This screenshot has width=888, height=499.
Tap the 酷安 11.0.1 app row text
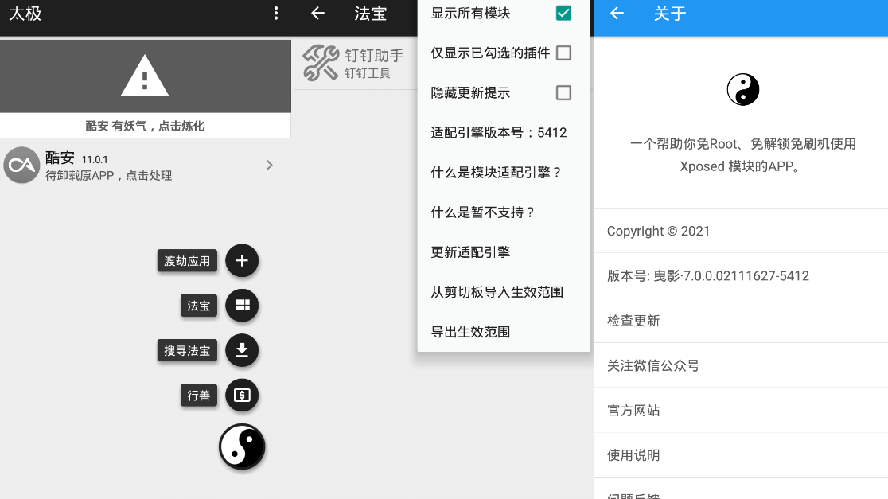click(108, 165)
